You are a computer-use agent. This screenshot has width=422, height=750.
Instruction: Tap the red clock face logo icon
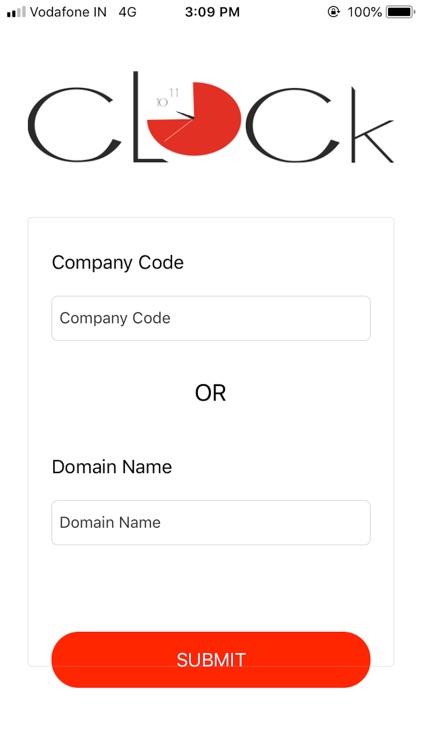click(194, 119)
